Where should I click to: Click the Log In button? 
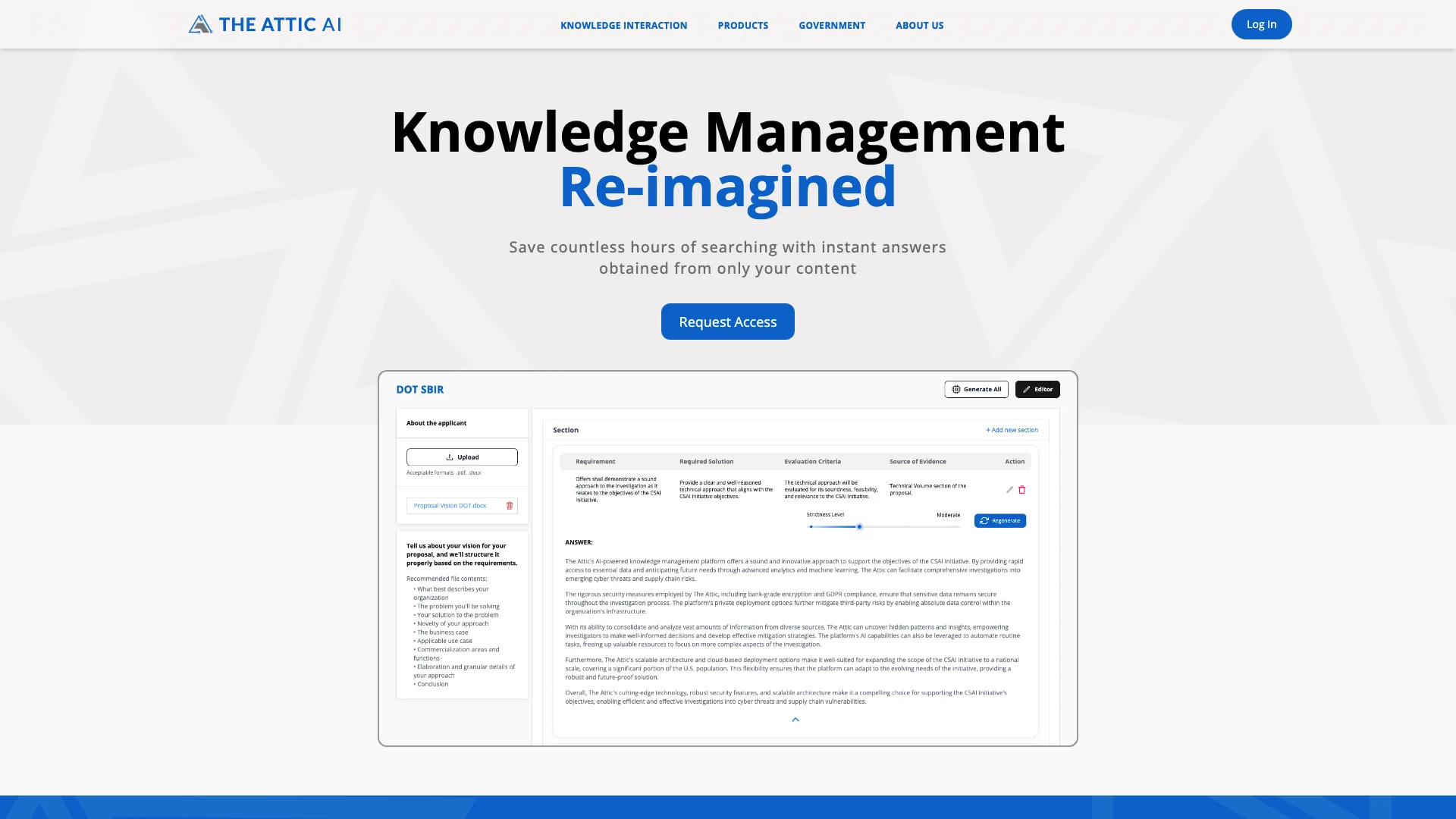1262,24
